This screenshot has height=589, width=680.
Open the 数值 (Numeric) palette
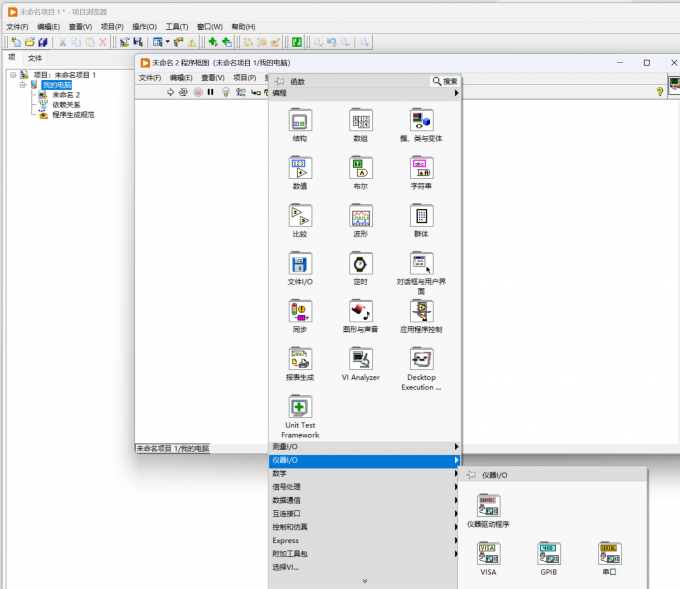(x=300, y=168)
